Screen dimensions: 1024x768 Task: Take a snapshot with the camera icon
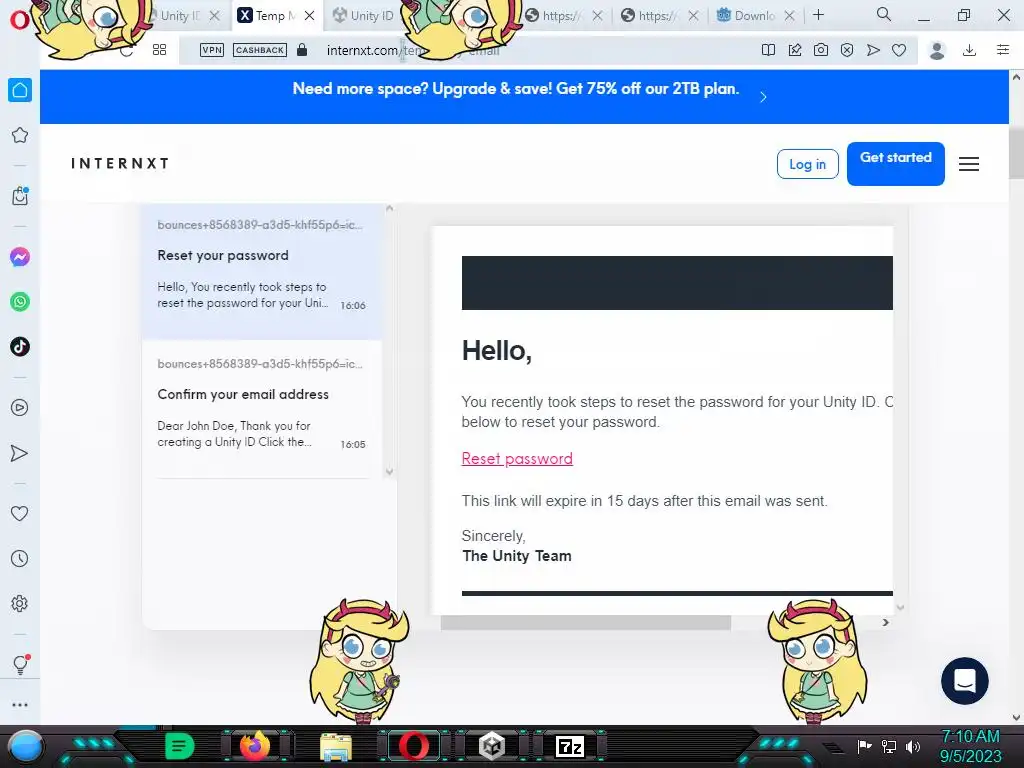821,50
